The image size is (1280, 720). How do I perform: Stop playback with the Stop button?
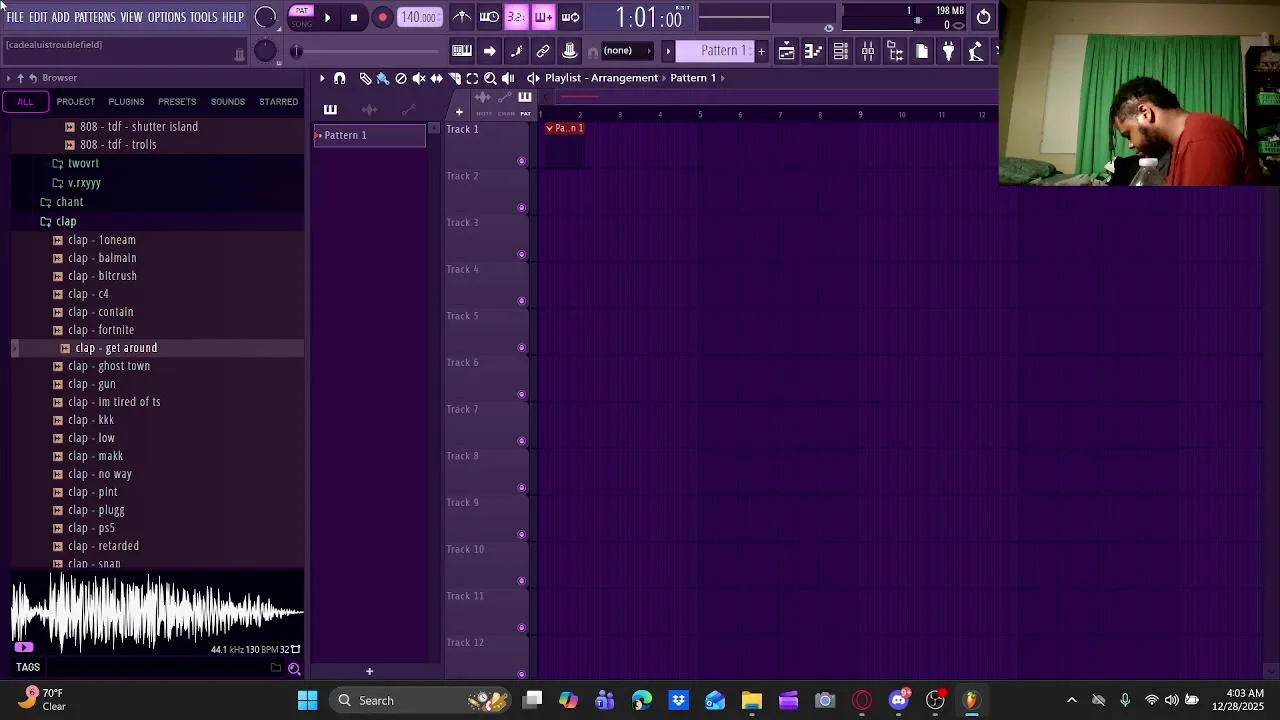pos(354,17)
